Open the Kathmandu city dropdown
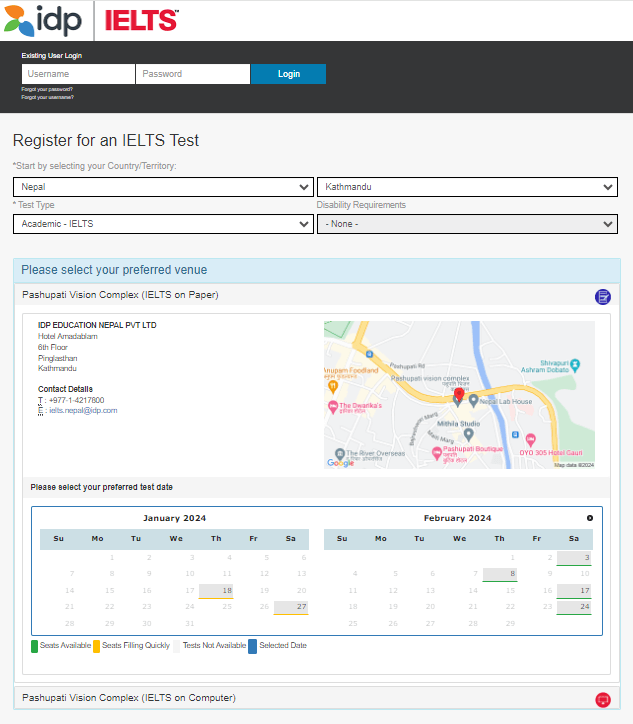This screenshot has height=724, width=633. click(x=467, y=187)
